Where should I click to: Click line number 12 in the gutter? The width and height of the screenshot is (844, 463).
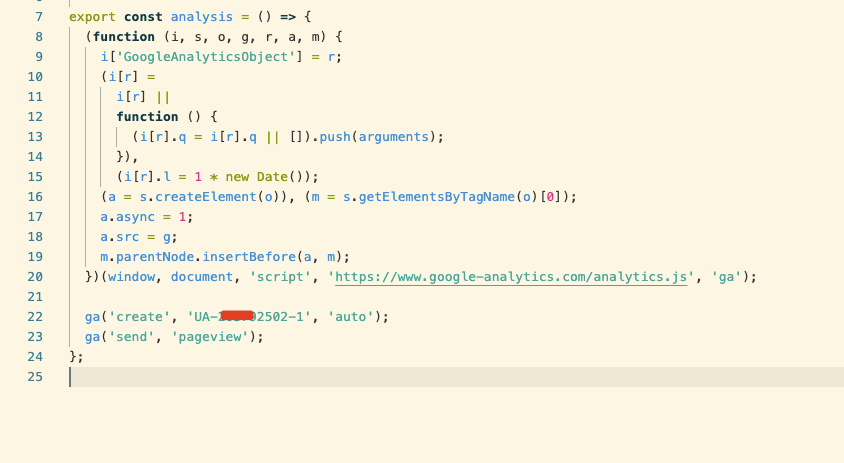35,117
